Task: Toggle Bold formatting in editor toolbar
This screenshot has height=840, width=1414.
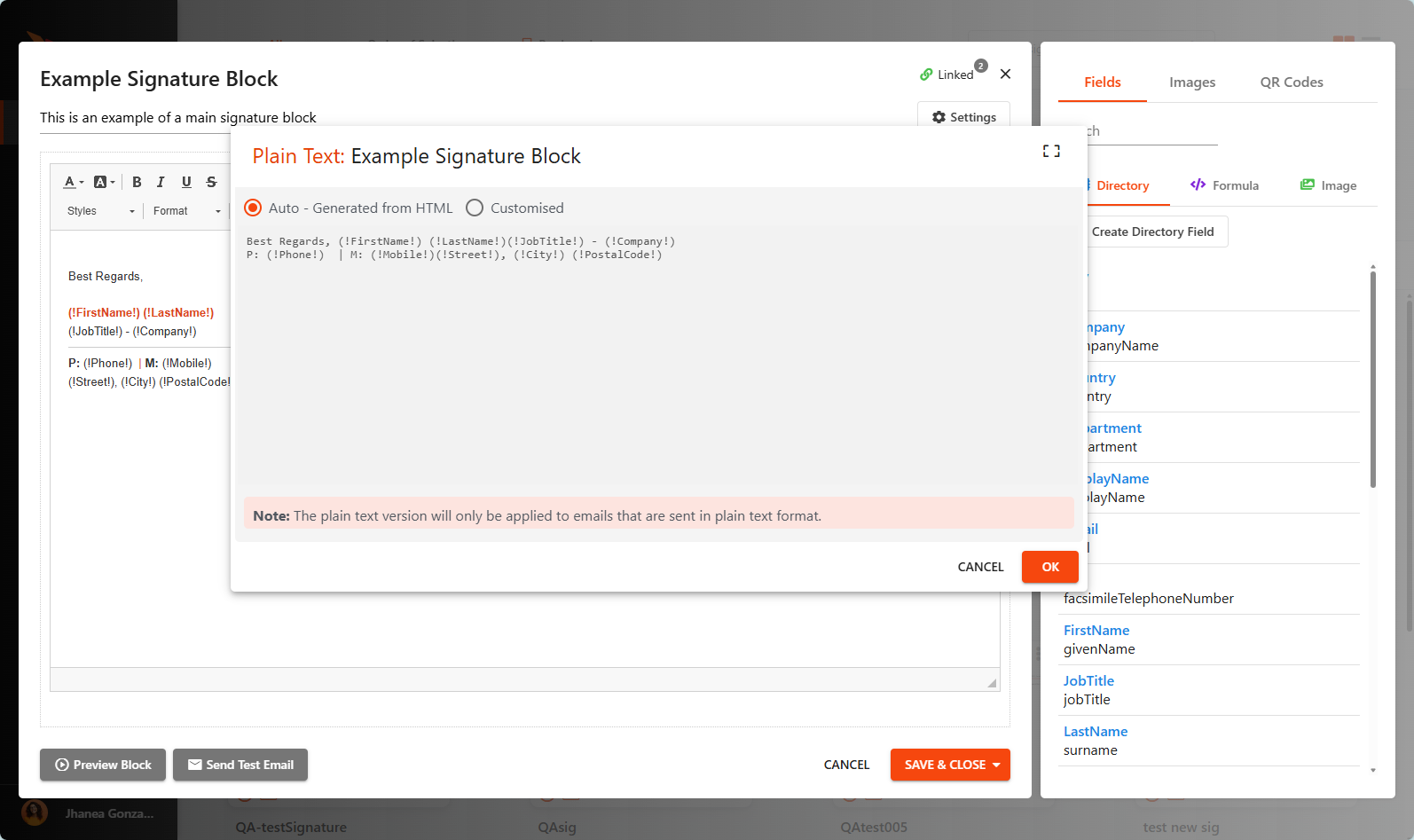Action: coord(137,182)
